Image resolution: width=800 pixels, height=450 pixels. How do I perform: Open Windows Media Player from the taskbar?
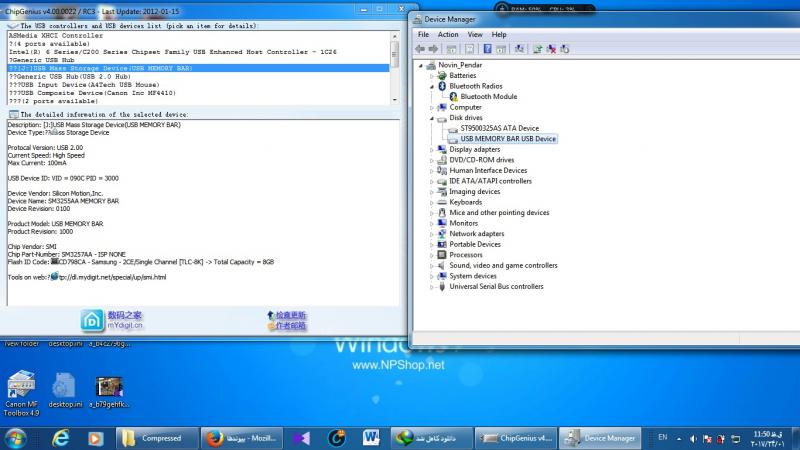pos(95,438)
